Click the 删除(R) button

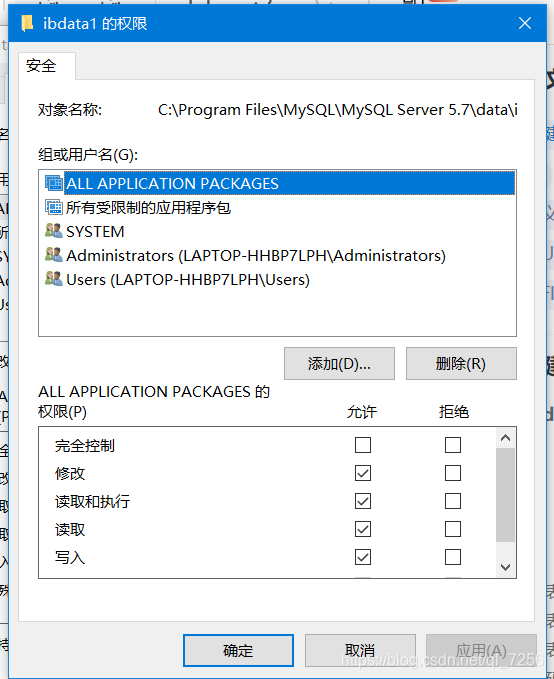point(461,363)
